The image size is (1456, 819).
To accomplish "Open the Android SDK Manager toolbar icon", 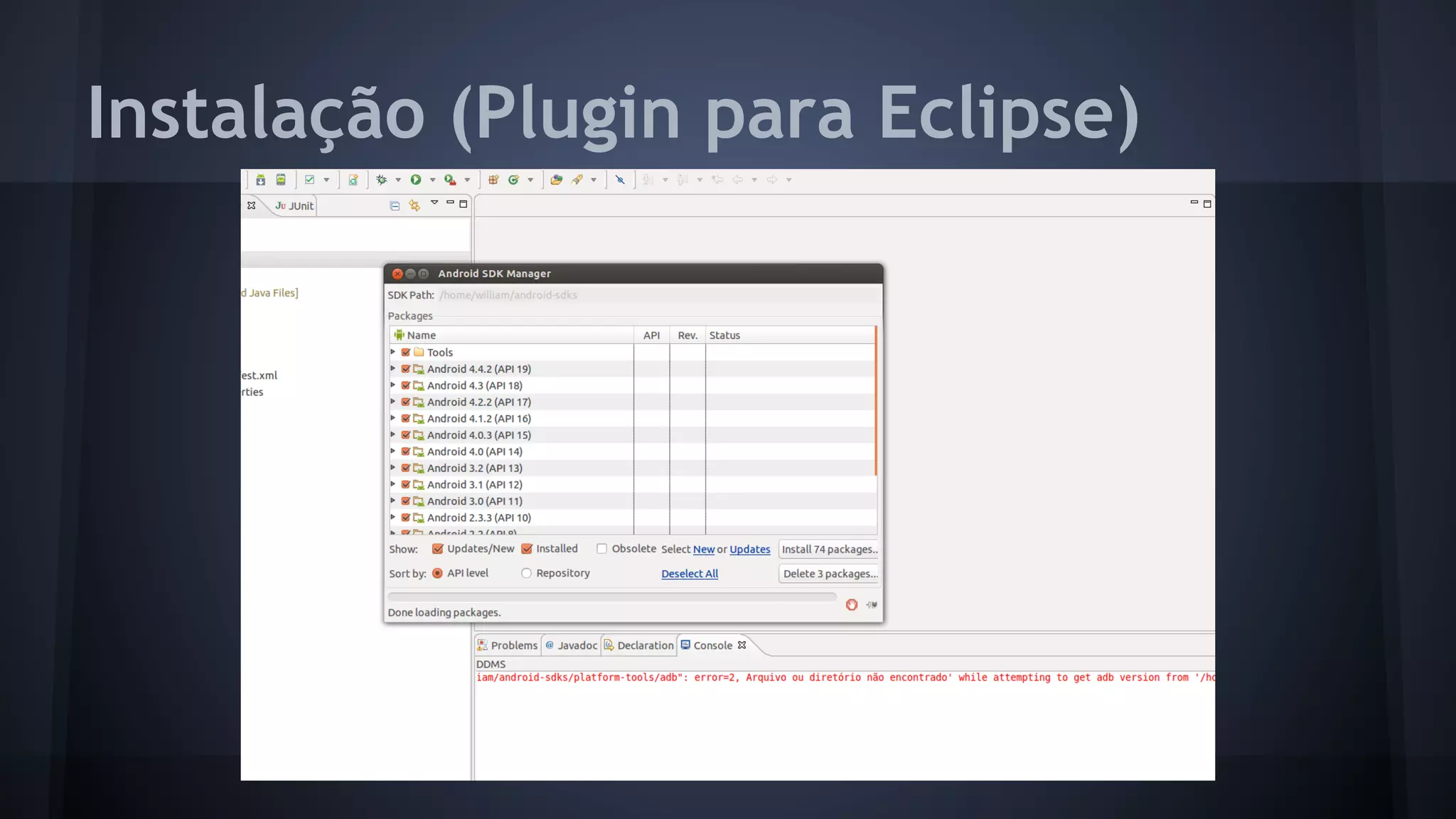I will tap(261, 180).
